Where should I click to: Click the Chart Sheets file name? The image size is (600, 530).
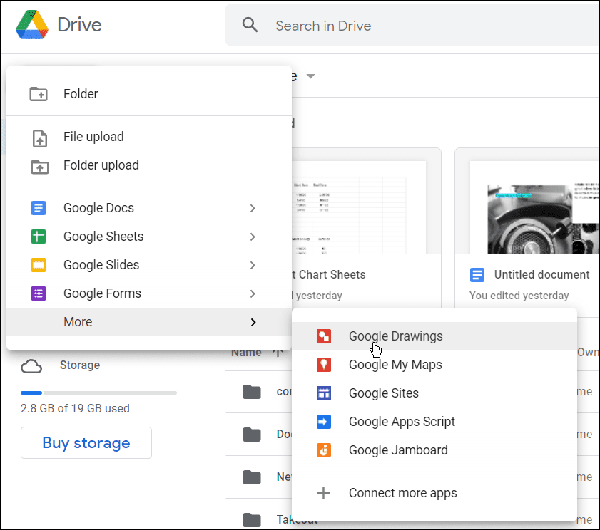pos(329,275)
